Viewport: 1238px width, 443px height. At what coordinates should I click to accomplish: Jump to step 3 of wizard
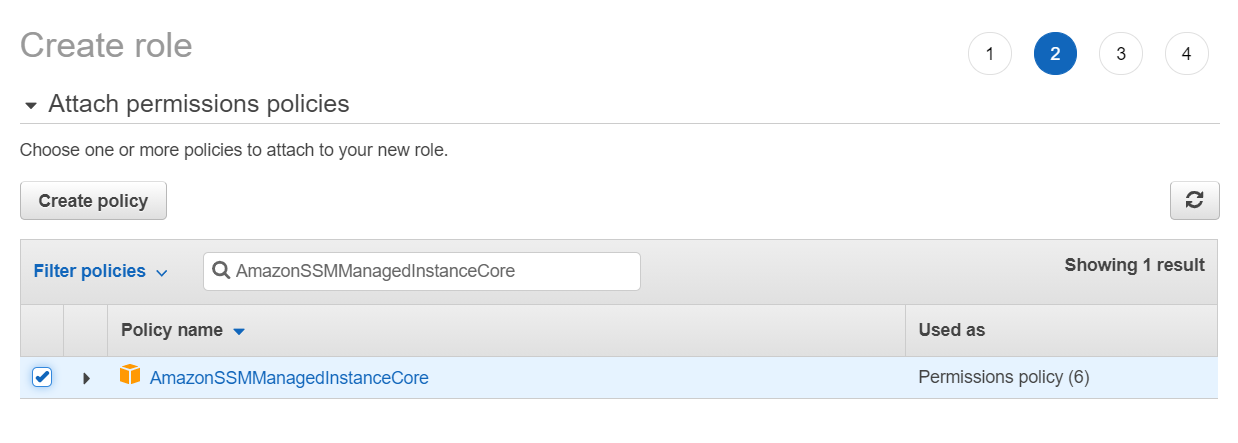pos(1121,54)
